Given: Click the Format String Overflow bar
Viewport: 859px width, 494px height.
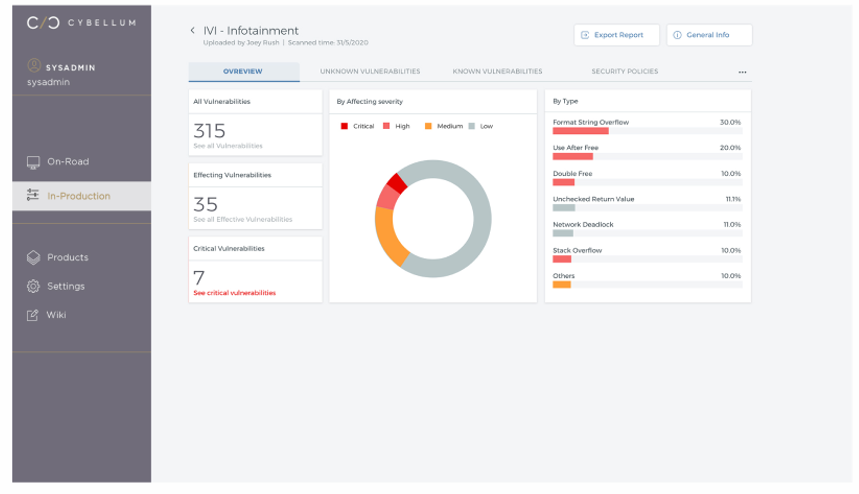Looking at the screenshot, I should [581, 131].
